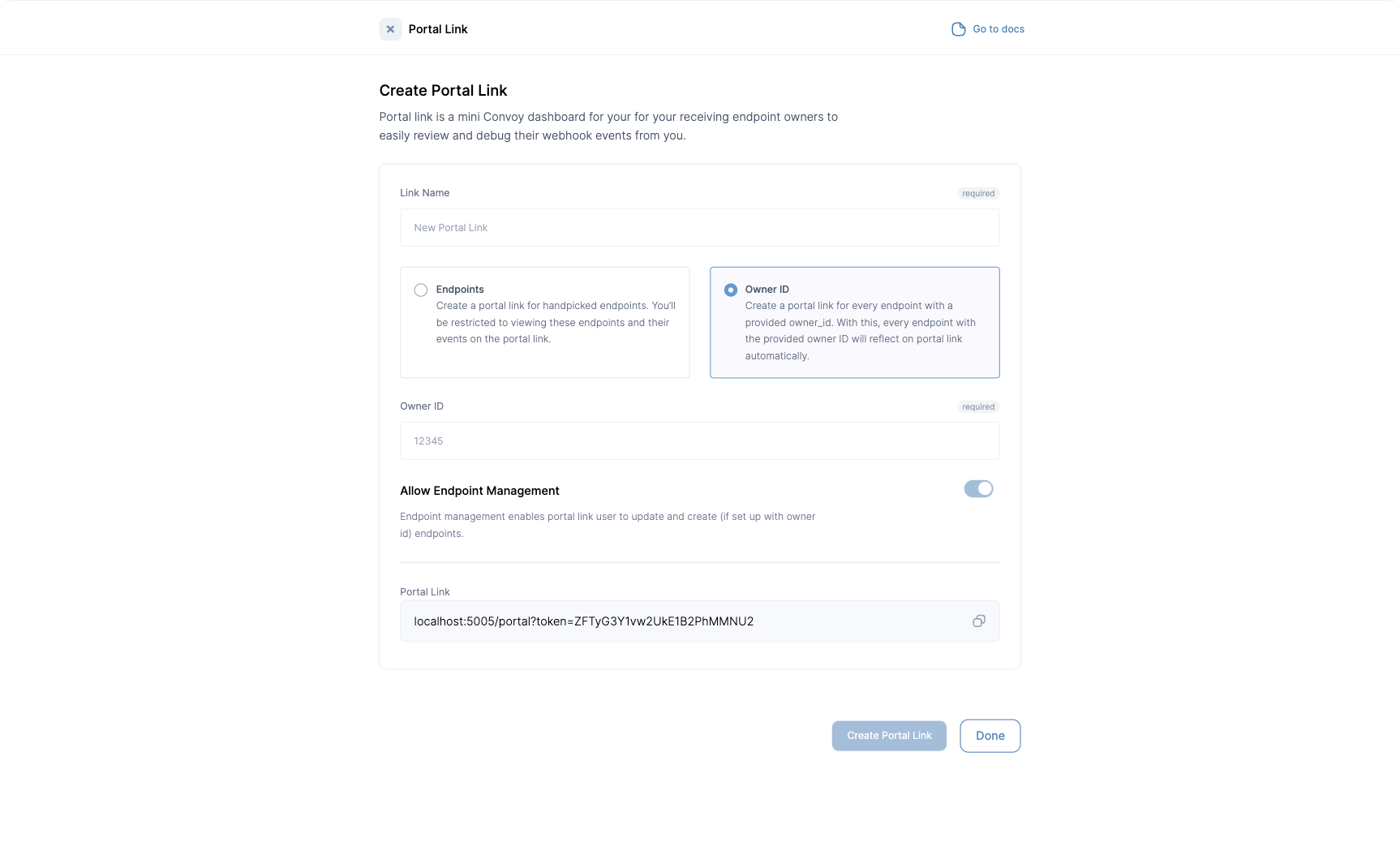This screenshot has height=842, width=1400.
Task: Click the required badge beside Link Name
Action: tap(978, 194)
